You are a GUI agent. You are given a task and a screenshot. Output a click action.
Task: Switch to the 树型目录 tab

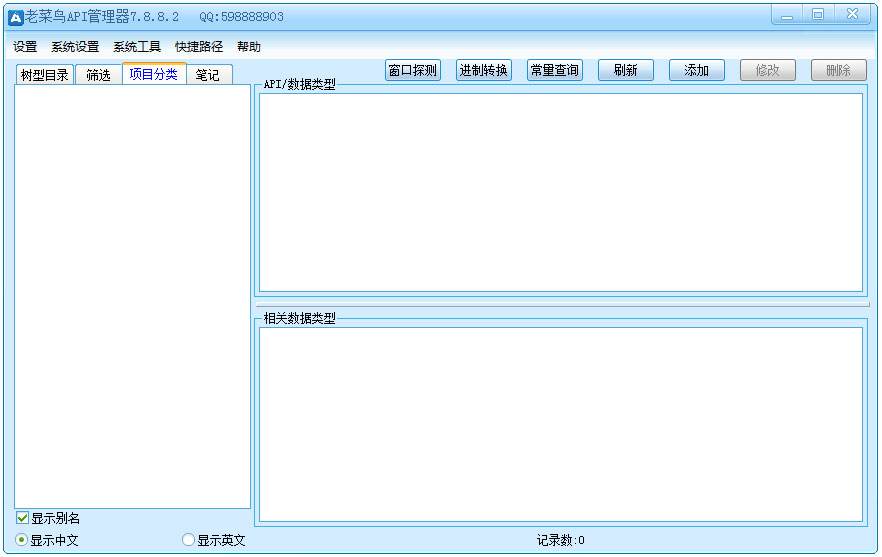(44, 75)
